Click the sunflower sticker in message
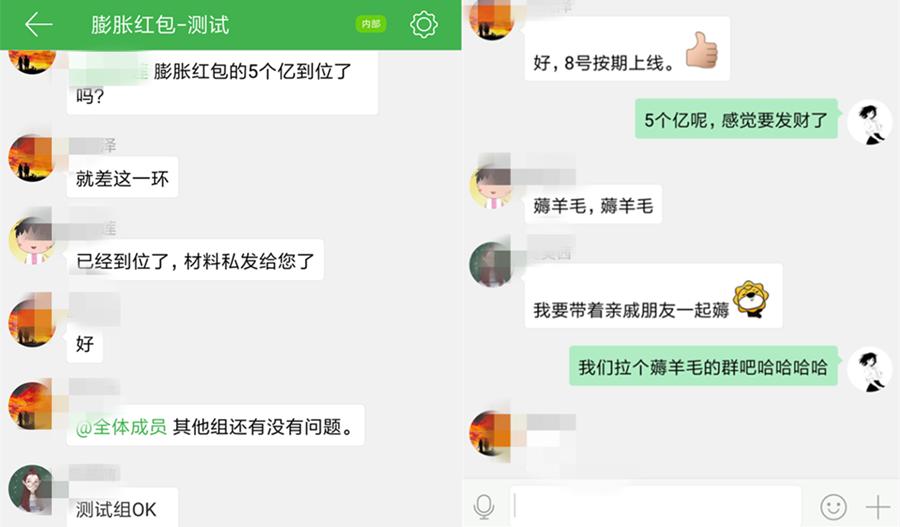 751,299
